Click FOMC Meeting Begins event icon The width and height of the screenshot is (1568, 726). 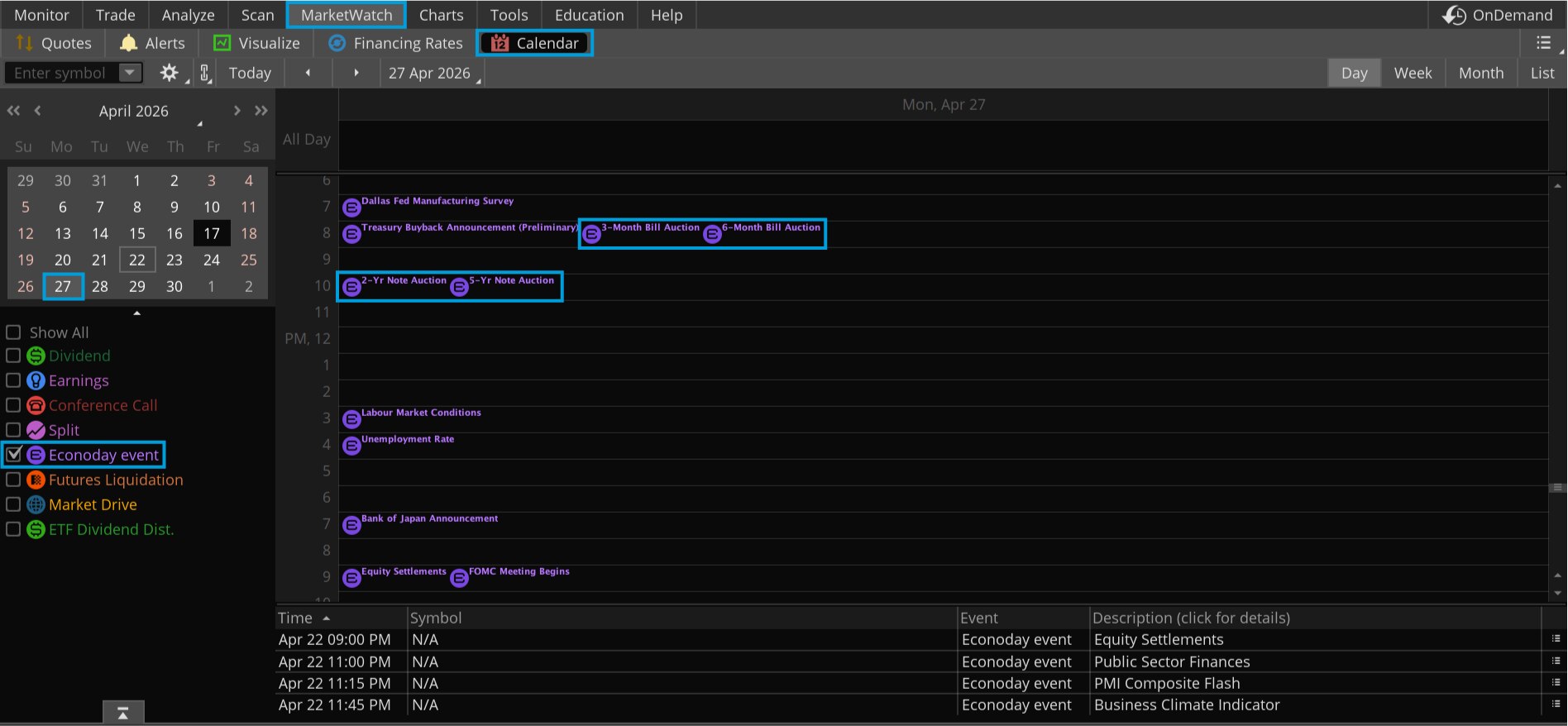459,578
